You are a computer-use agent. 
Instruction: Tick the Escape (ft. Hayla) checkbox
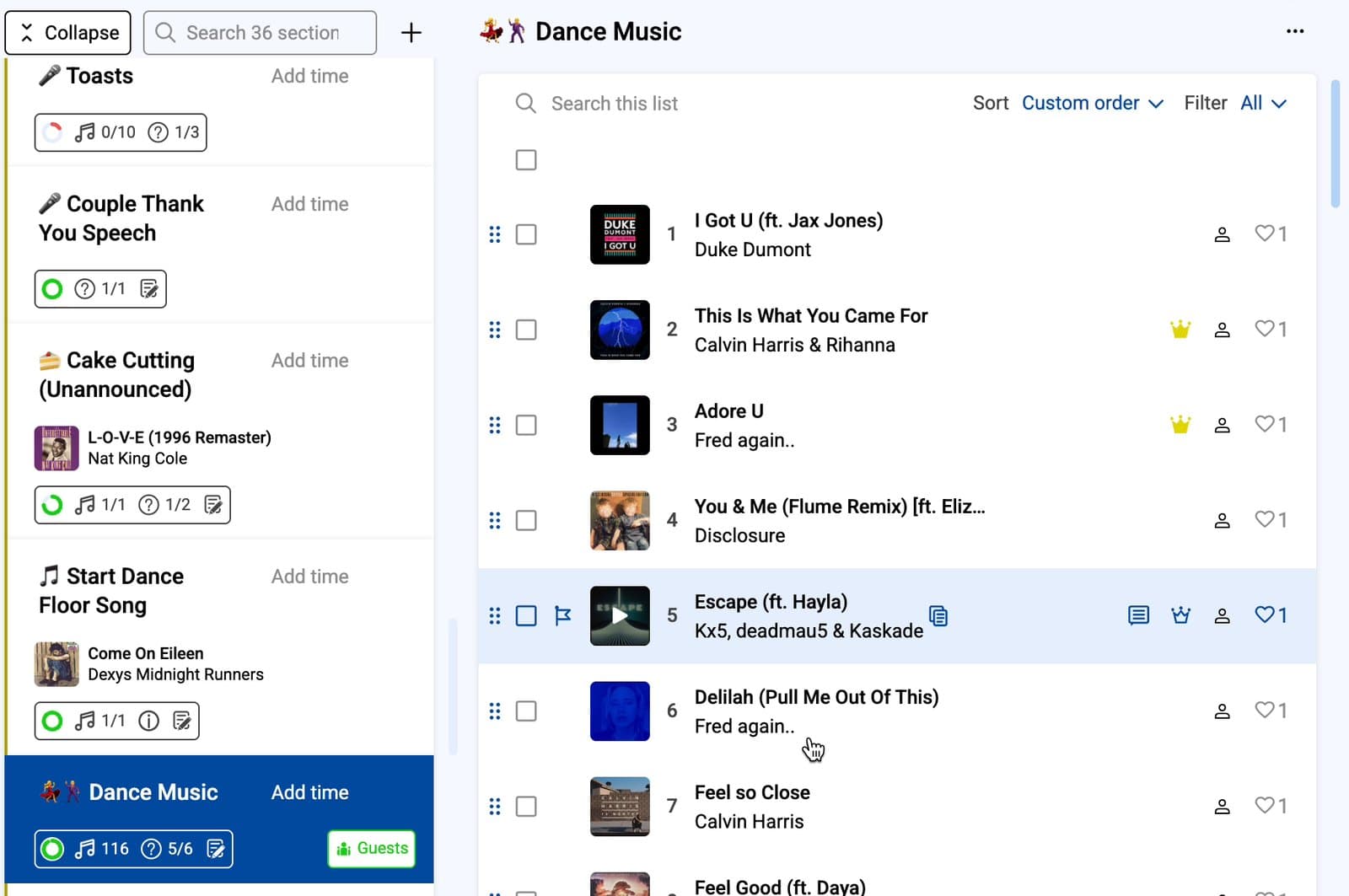pos(526,616)
